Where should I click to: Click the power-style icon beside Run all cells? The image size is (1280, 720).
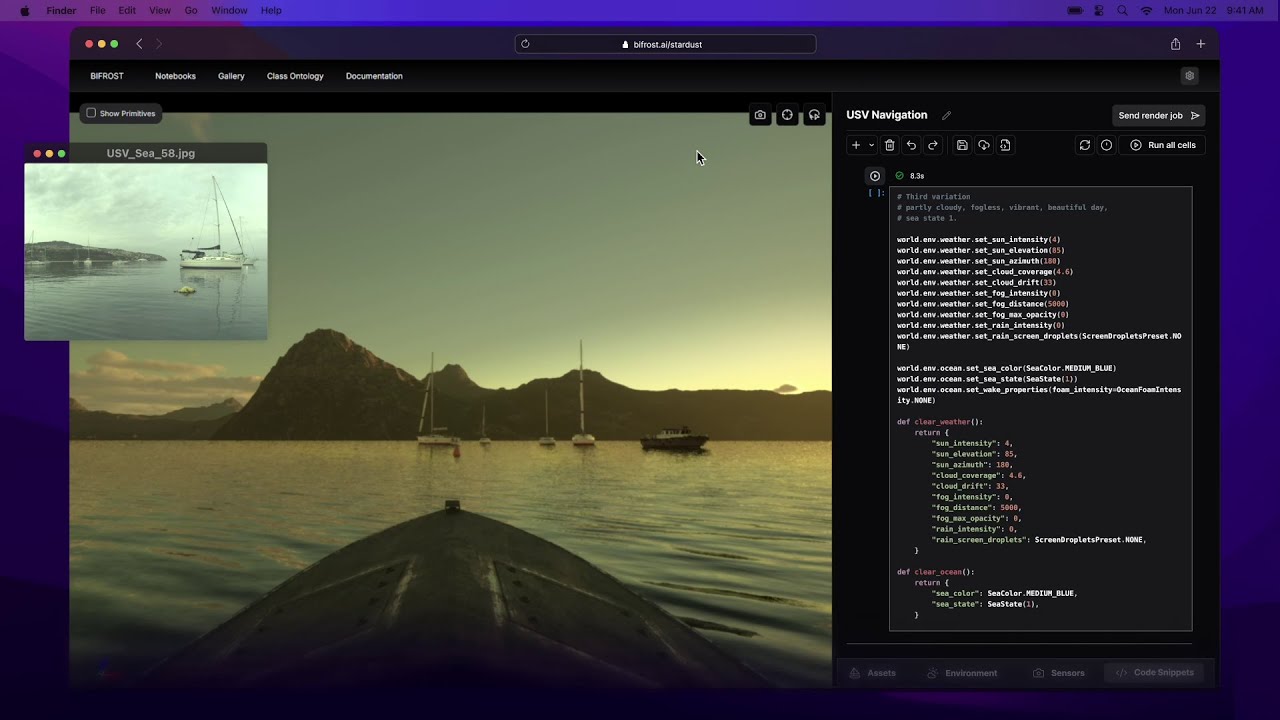[x=1106, y=145]
